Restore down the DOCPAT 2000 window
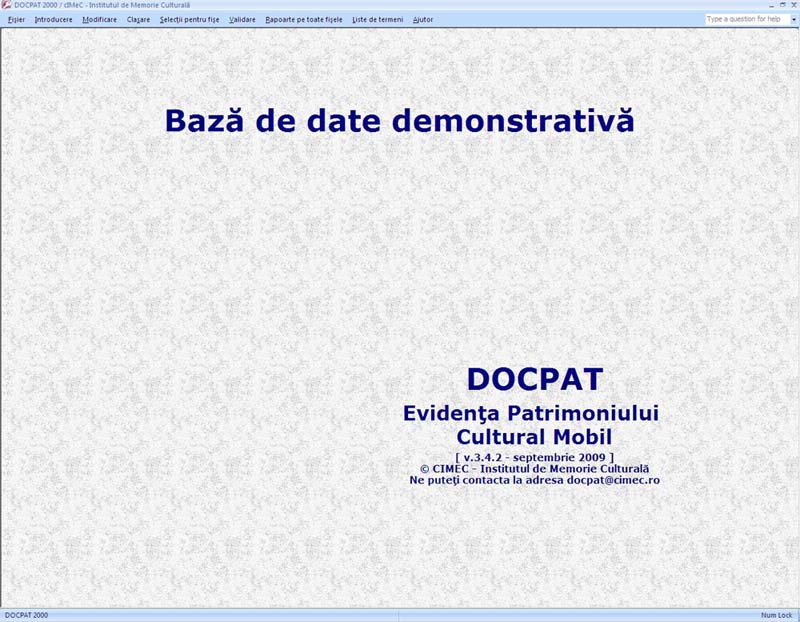Viewport: 800px width, 622px height. pyautogui.click(x=783, y=5)
